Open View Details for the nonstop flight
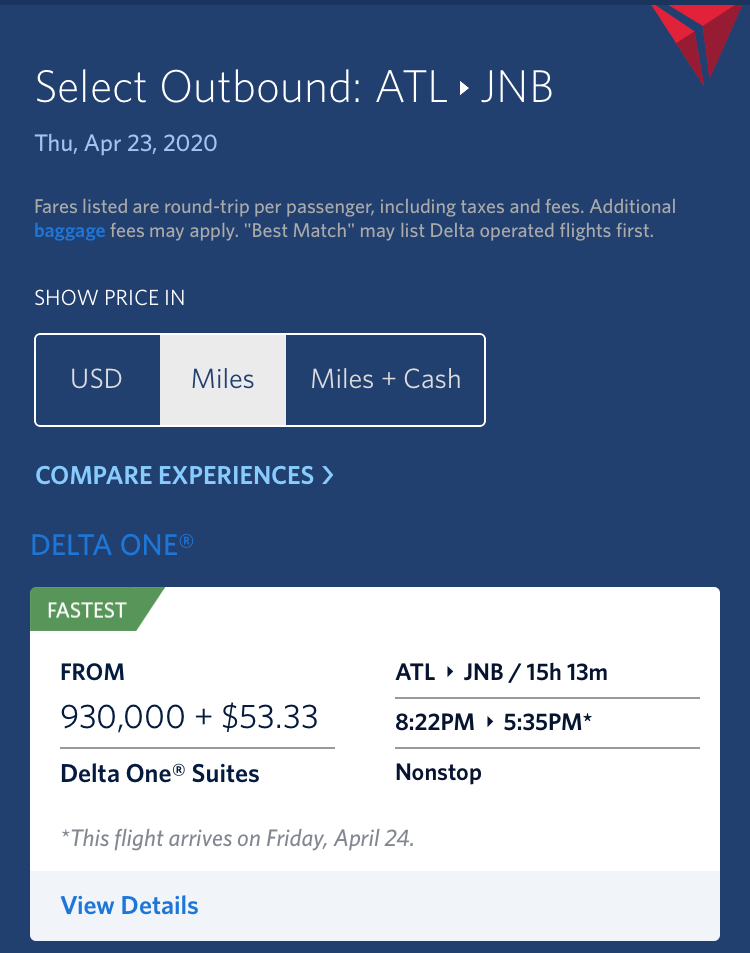The width and height of the screenshot is (750, 953). [x=129, y=906]
